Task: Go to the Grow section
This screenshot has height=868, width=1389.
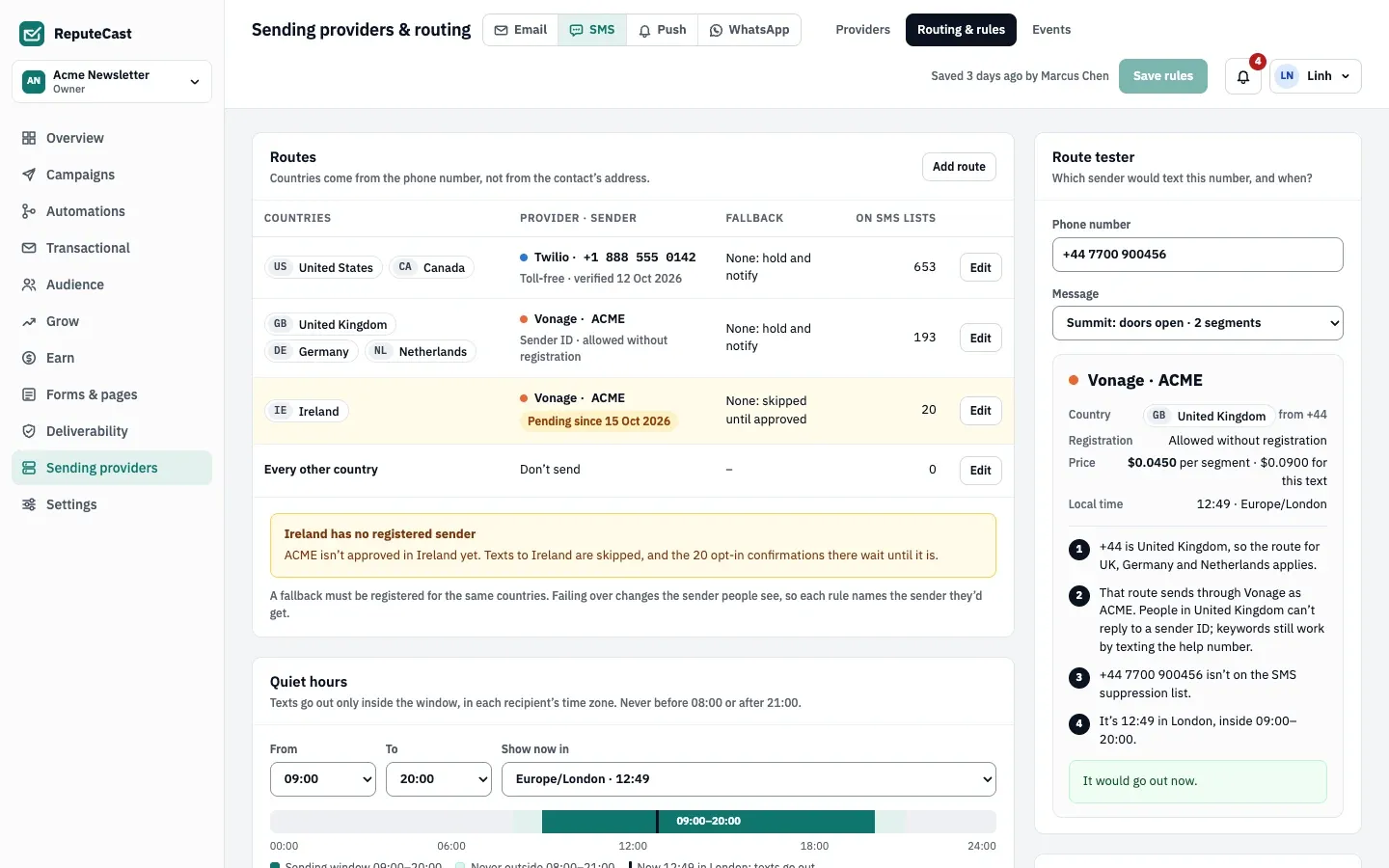Action: coord(112,321)
